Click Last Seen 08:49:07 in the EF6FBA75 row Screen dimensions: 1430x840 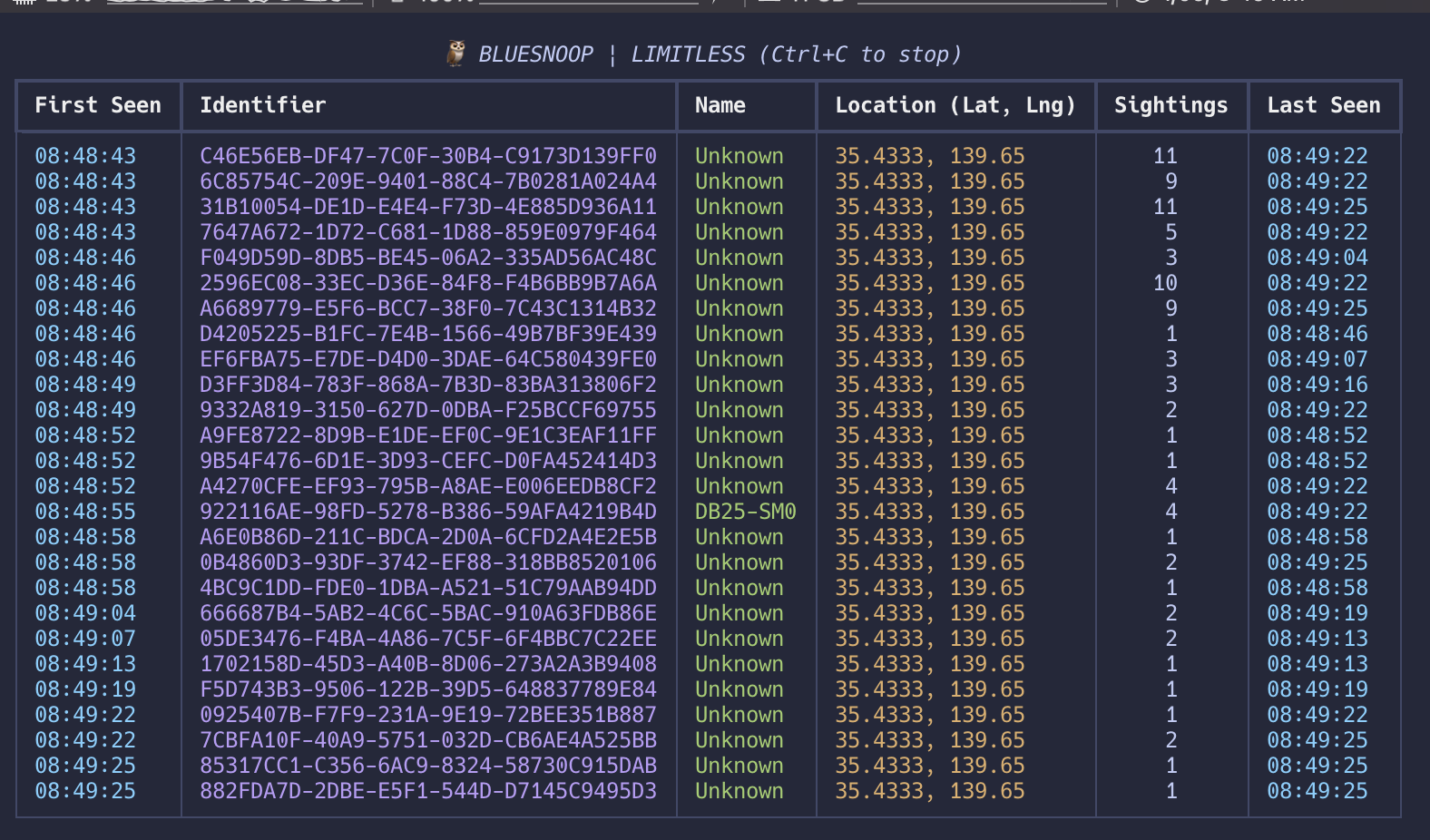coord(1317,359)
